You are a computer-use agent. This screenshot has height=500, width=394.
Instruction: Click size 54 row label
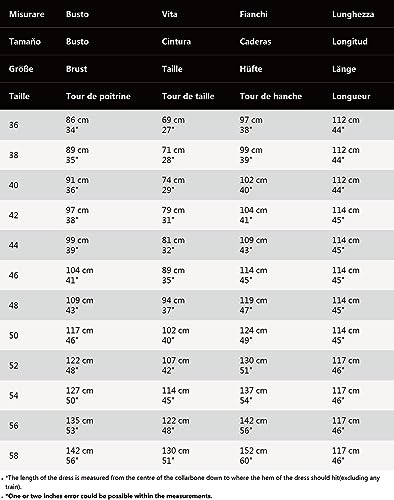tap(14, 396)
